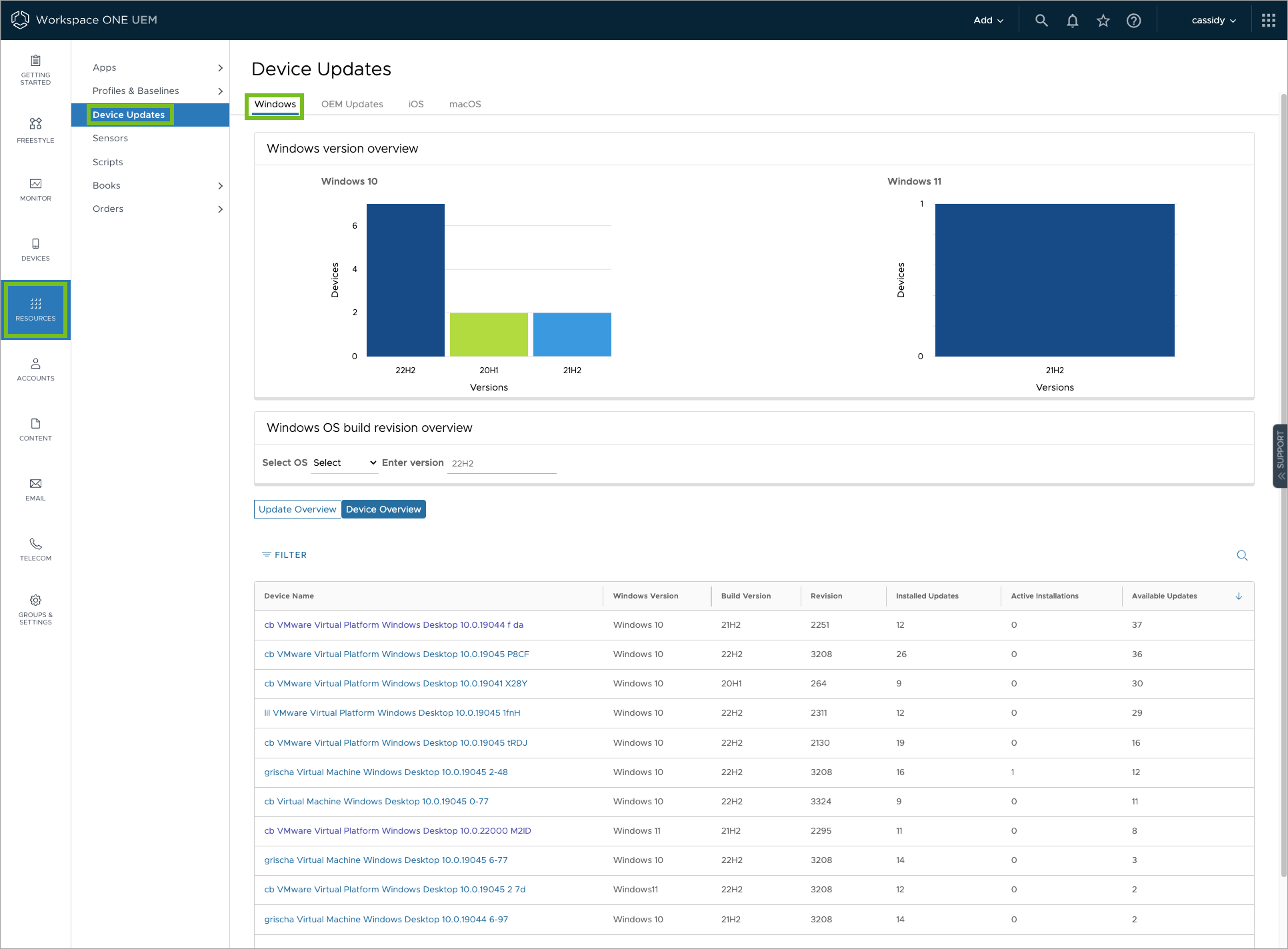Open the Select OS dropdown
This screenshot has height=949, width=1288.
click(x=345, y=463)
